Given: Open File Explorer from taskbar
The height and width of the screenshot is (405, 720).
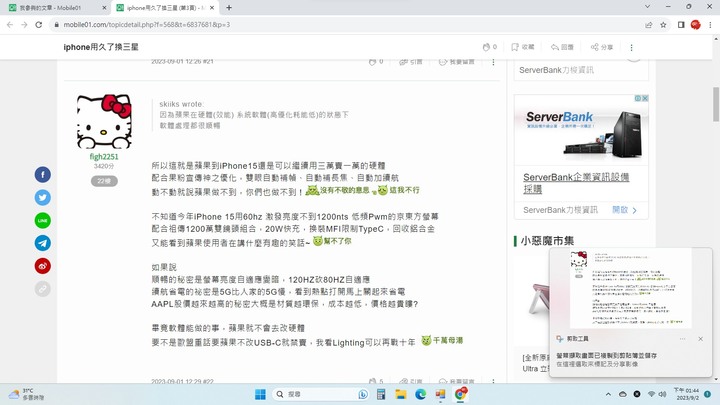Looking at the screenshot, I should [401, 394].
